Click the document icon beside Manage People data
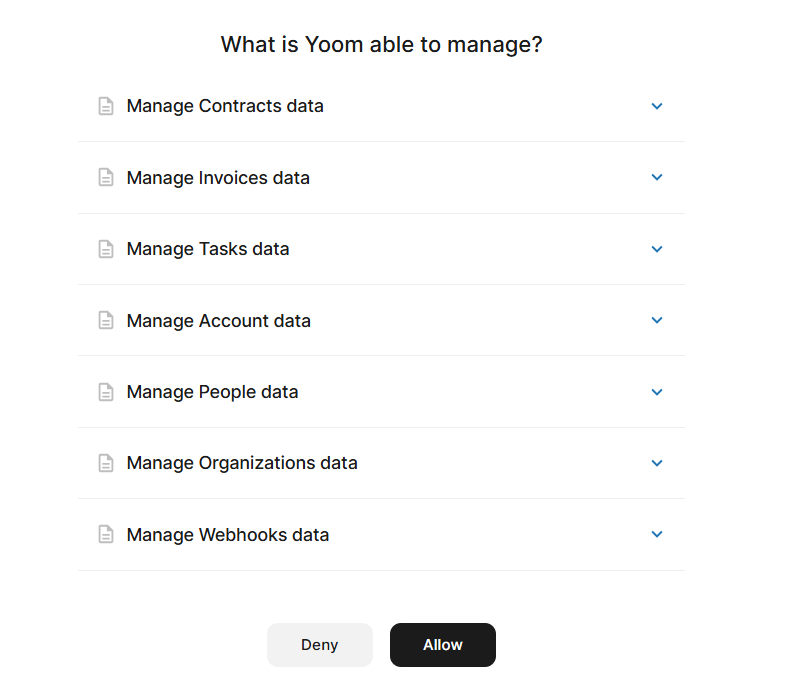 pos(106,392)
